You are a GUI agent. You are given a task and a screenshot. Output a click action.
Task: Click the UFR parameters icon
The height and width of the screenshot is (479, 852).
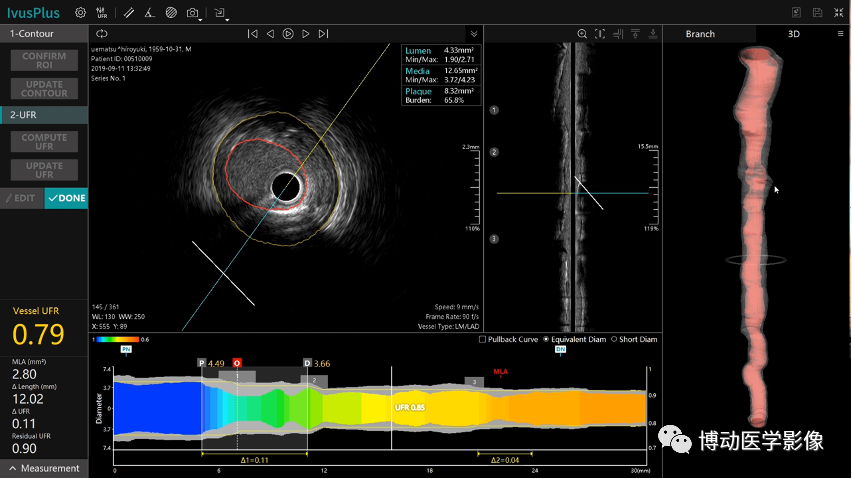101,13
